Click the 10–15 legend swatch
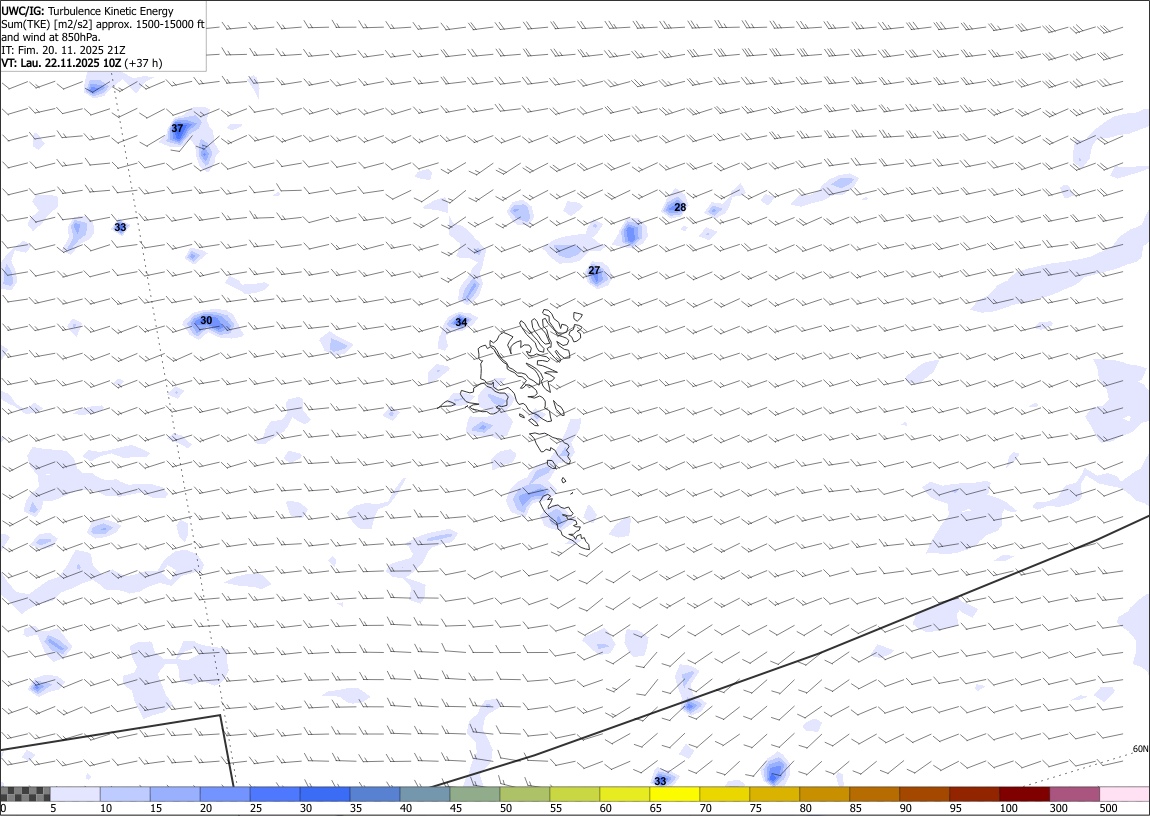 coord(125,794)
